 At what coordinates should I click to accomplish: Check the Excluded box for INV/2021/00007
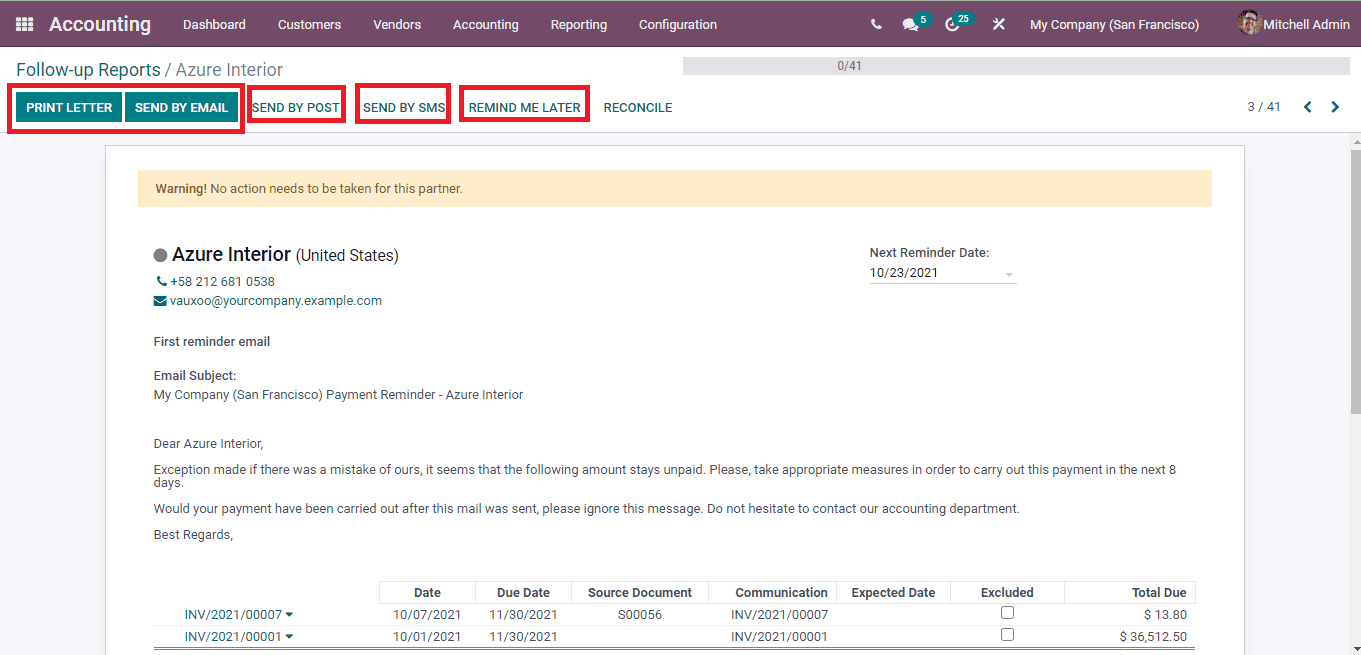1006,612
